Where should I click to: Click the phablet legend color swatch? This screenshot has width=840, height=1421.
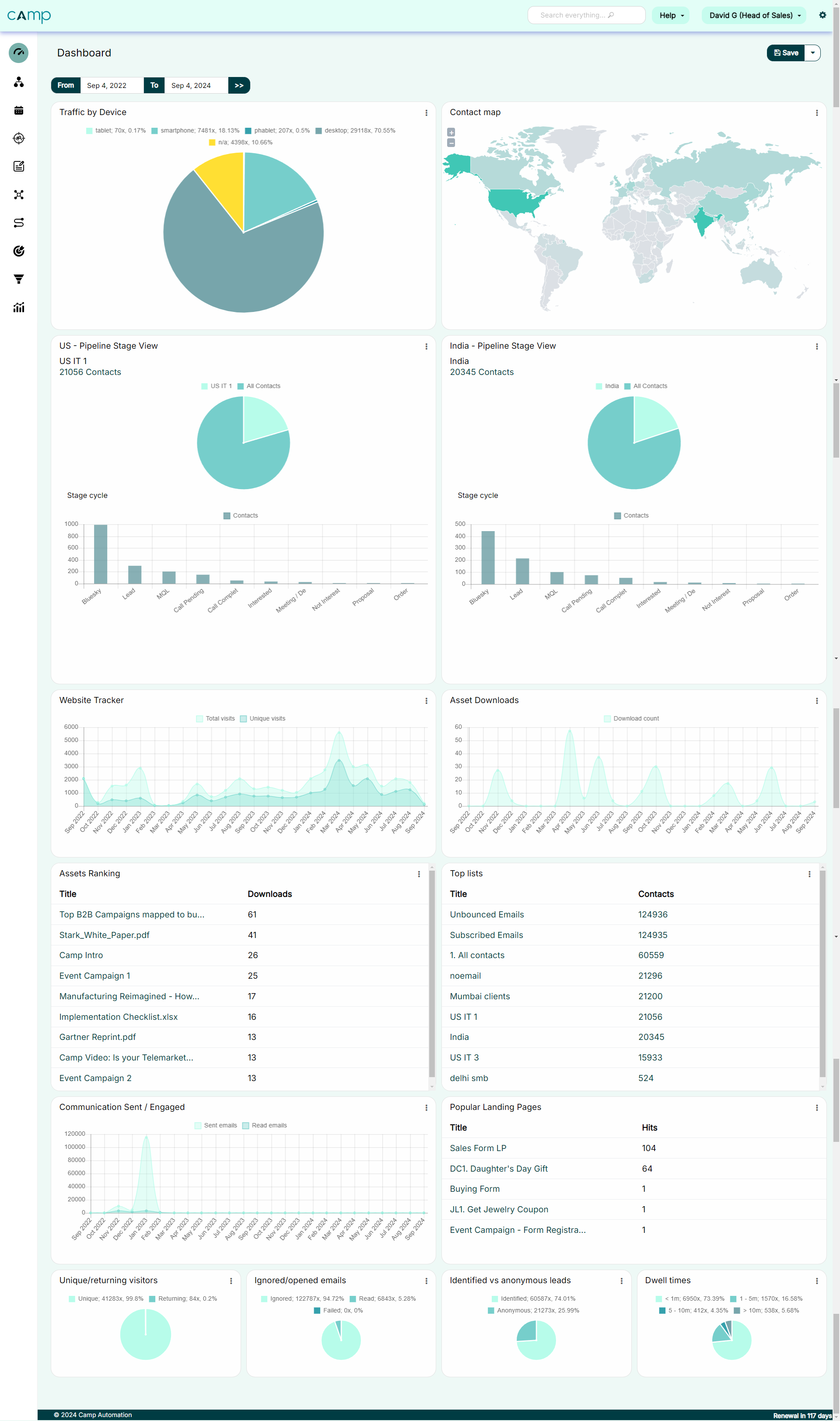click(248, 131)
